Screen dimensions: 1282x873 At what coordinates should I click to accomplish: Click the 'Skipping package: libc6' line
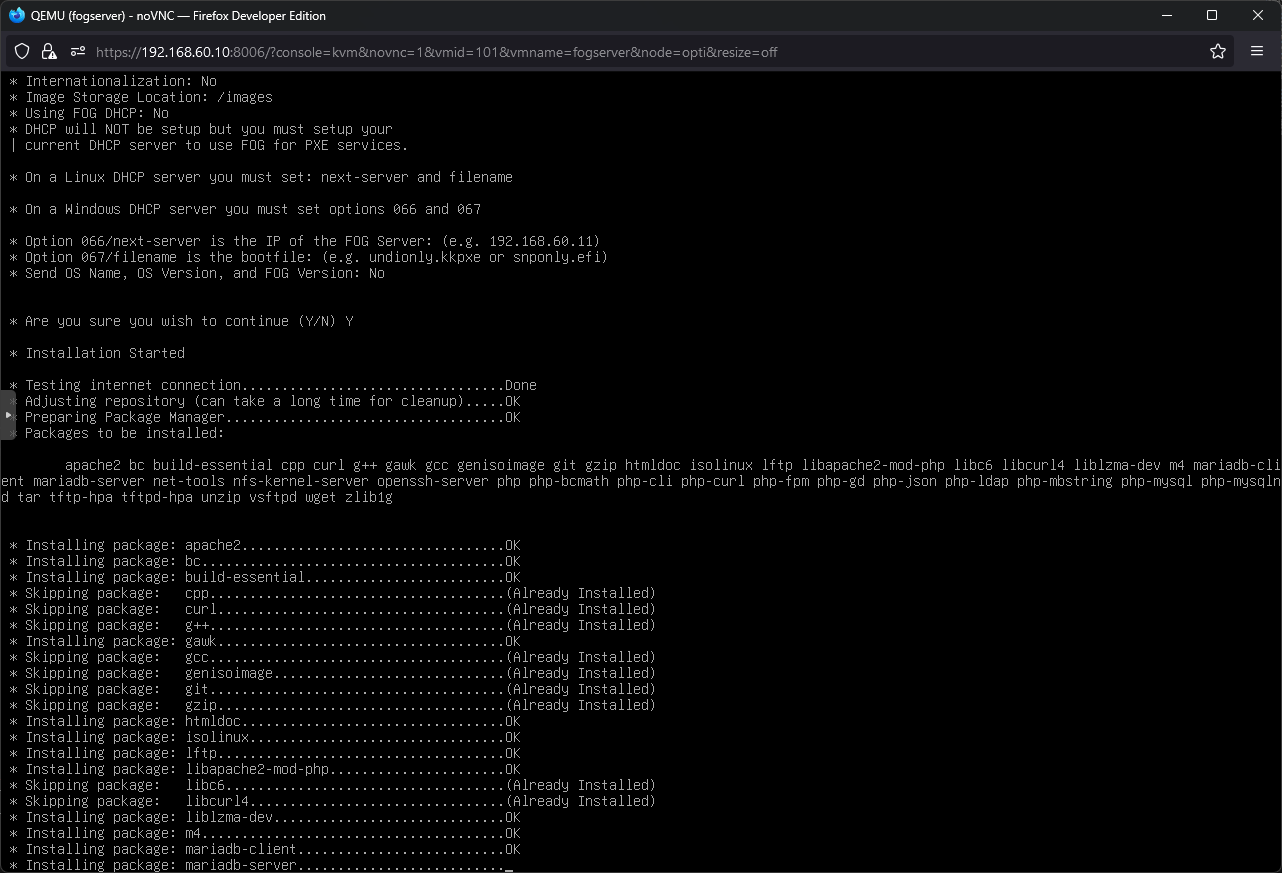pyautogui.click(x=333, y=785)
